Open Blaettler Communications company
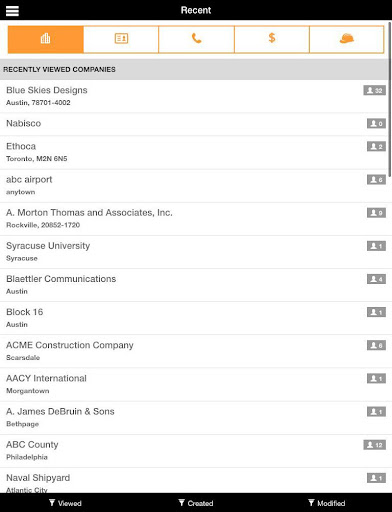Image resolution: width=392 pixels, height=512 pixels. tap(194, 285)
